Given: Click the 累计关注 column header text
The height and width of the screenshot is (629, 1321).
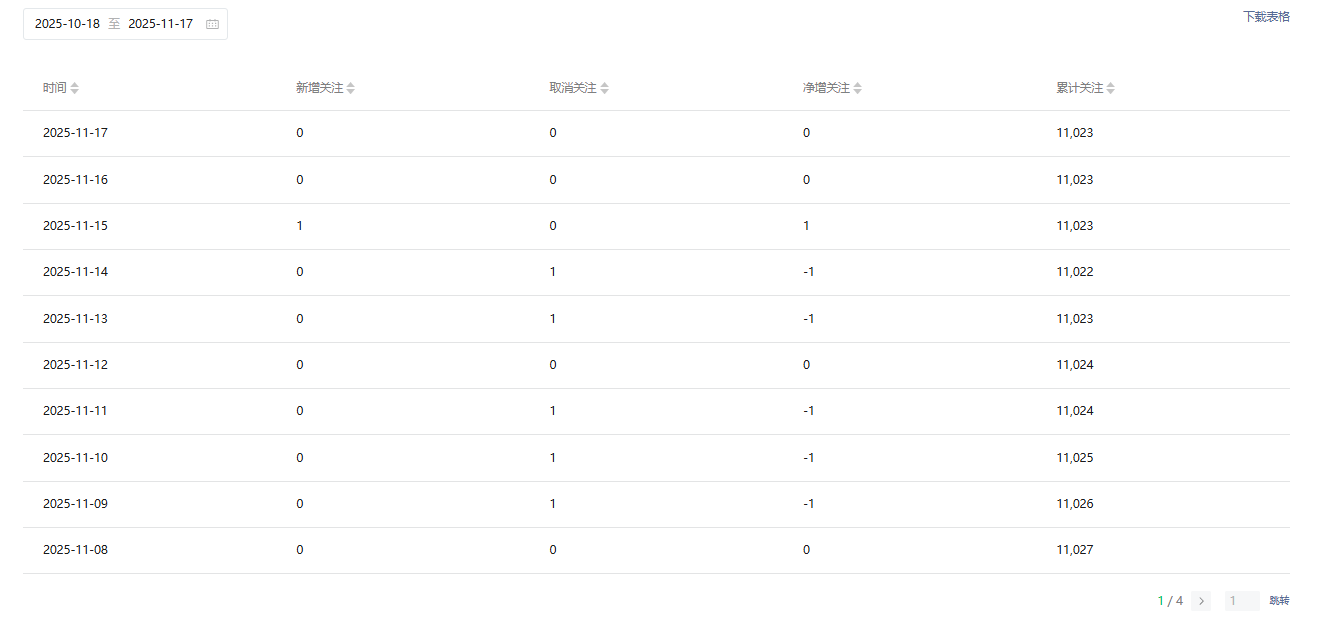Looking at the screenshot, I should pyautogui.click(x=1079, y=88).
